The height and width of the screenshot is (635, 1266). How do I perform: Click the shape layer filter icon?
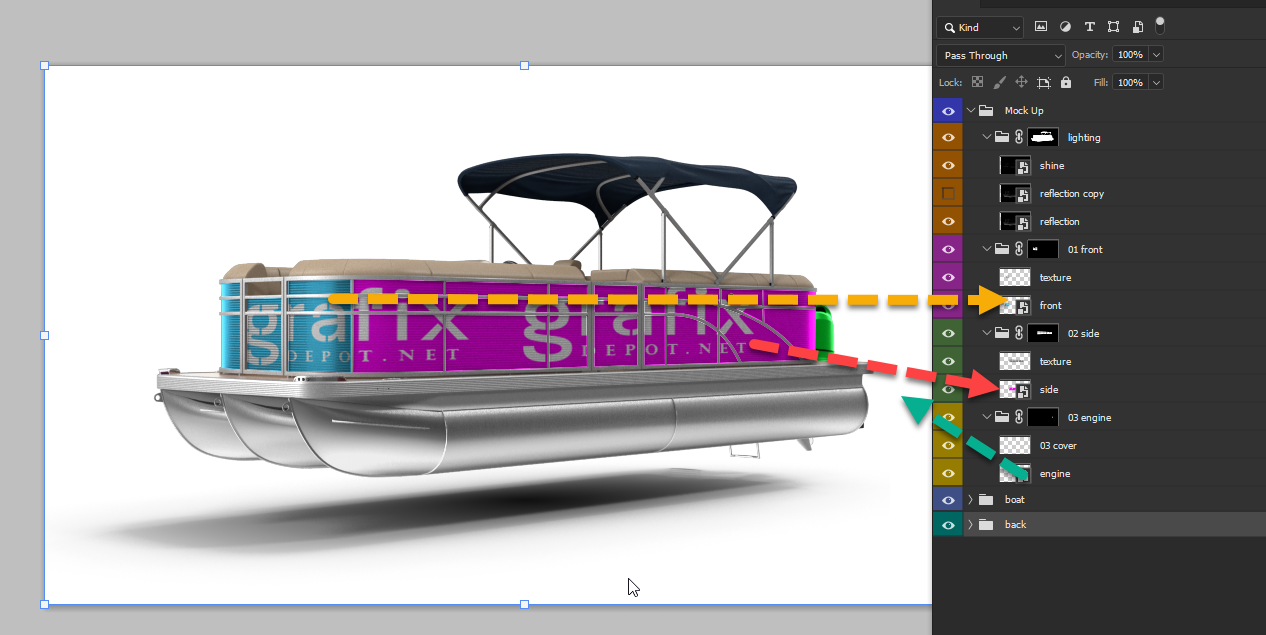click(x=1113, y=27)
